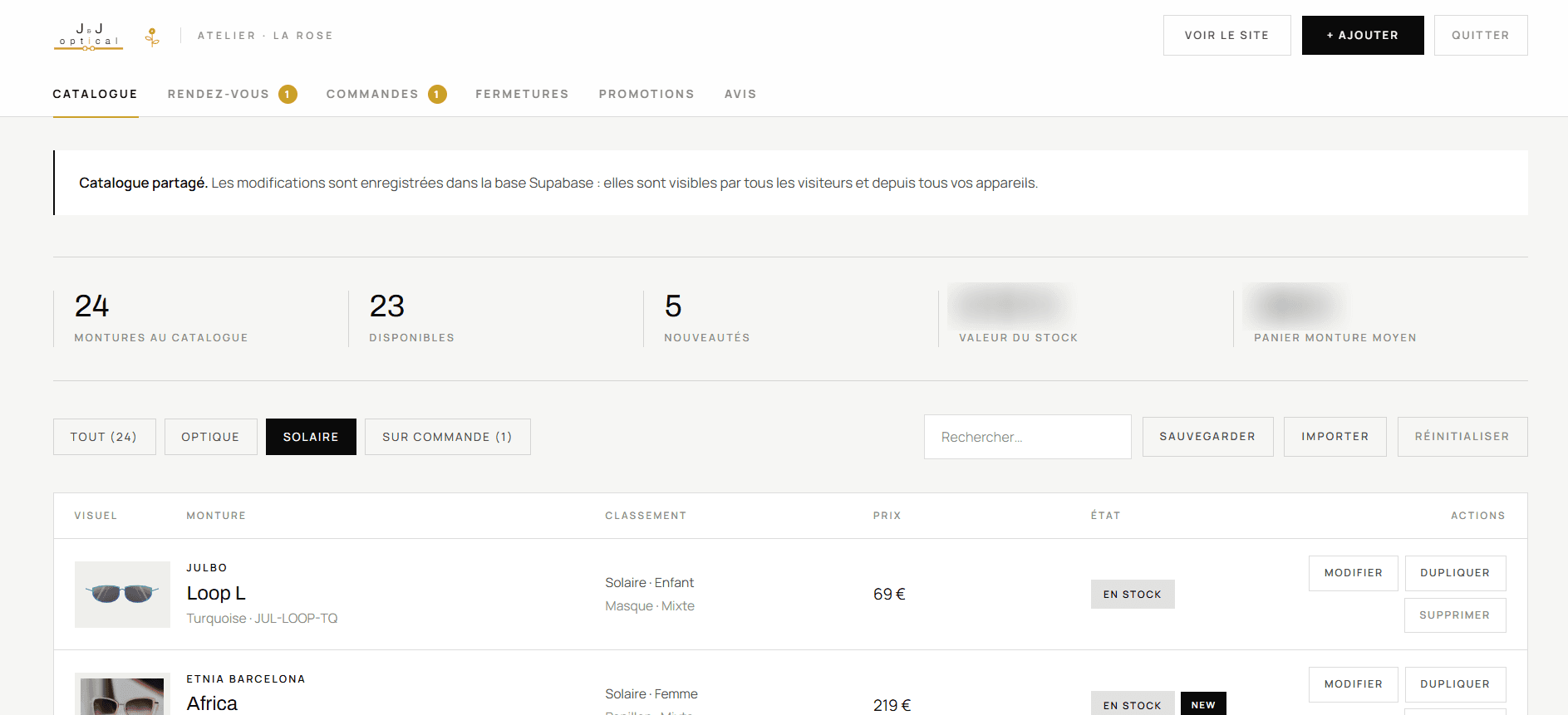
Task: Click the Solaire · Enfant classification text
Action: point(650,583)
